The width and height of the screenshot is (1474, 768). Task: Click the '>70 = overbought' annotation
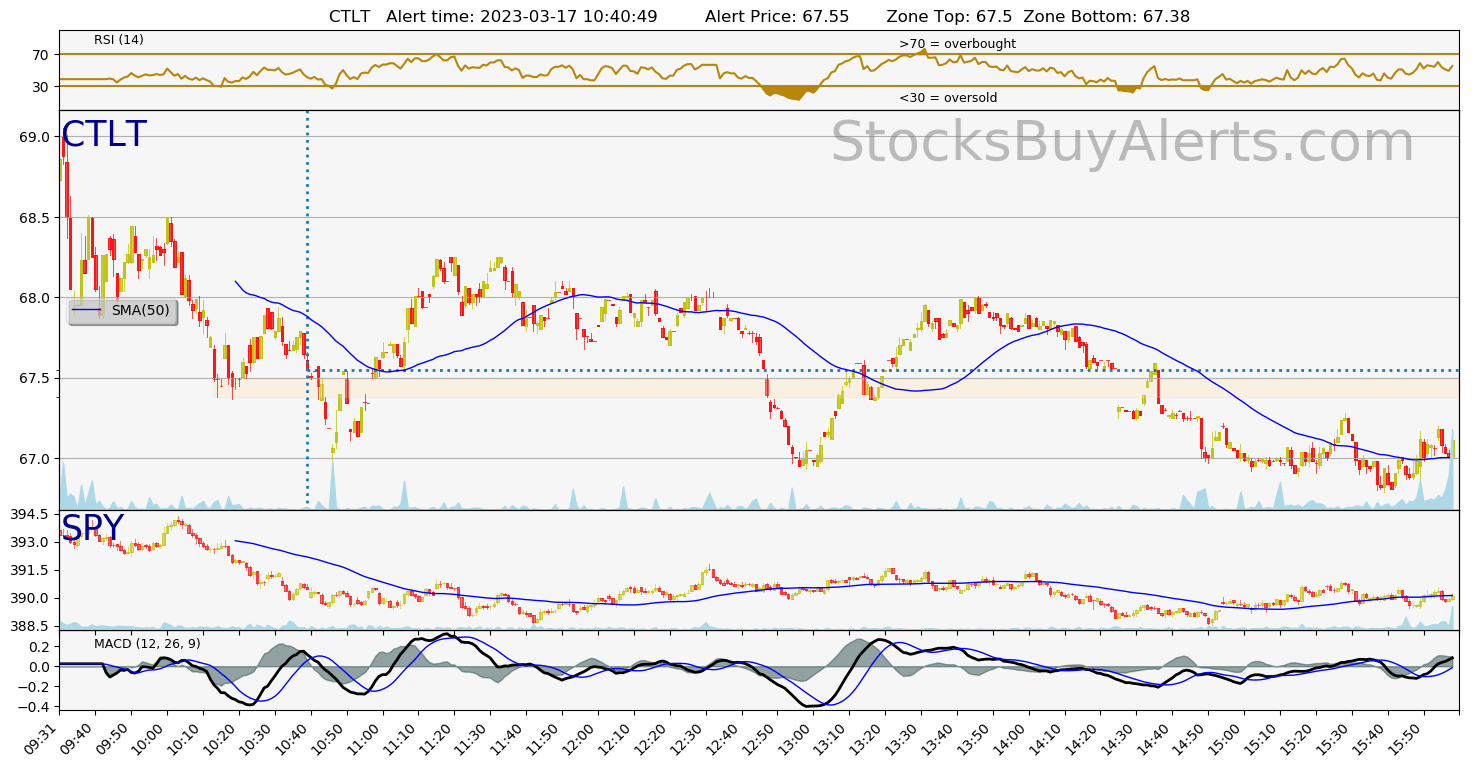[957, 44]
